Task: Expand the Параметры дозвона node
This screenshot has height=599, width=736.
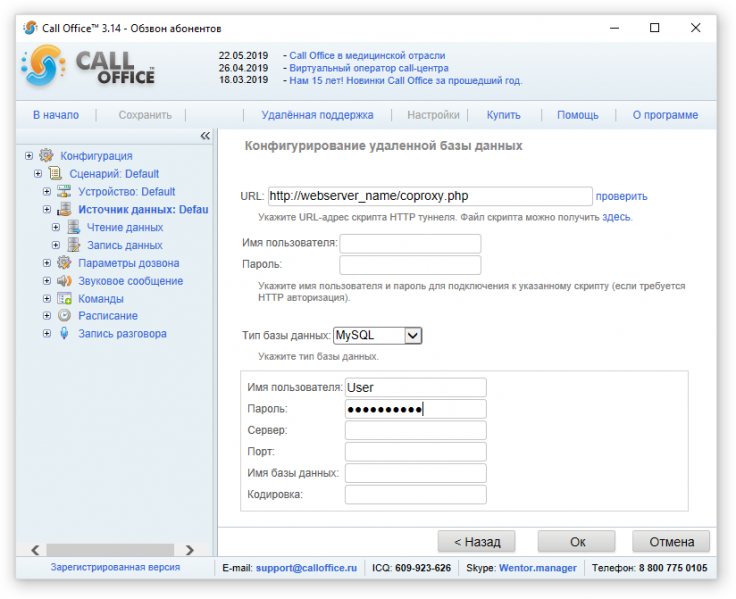Action: (47, 263)
